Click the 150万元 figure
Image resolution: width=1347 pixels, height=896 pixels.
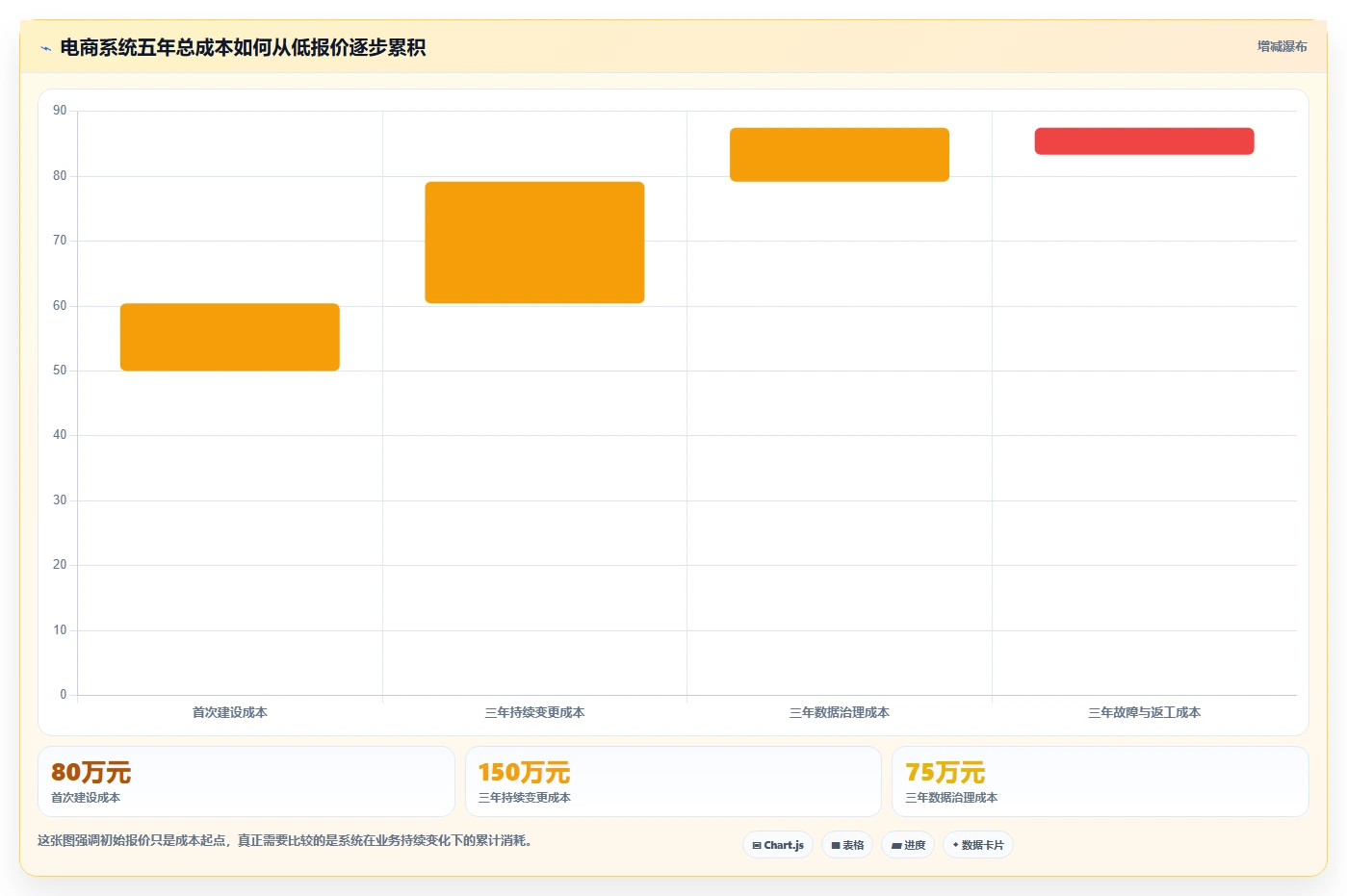[524, 772]
